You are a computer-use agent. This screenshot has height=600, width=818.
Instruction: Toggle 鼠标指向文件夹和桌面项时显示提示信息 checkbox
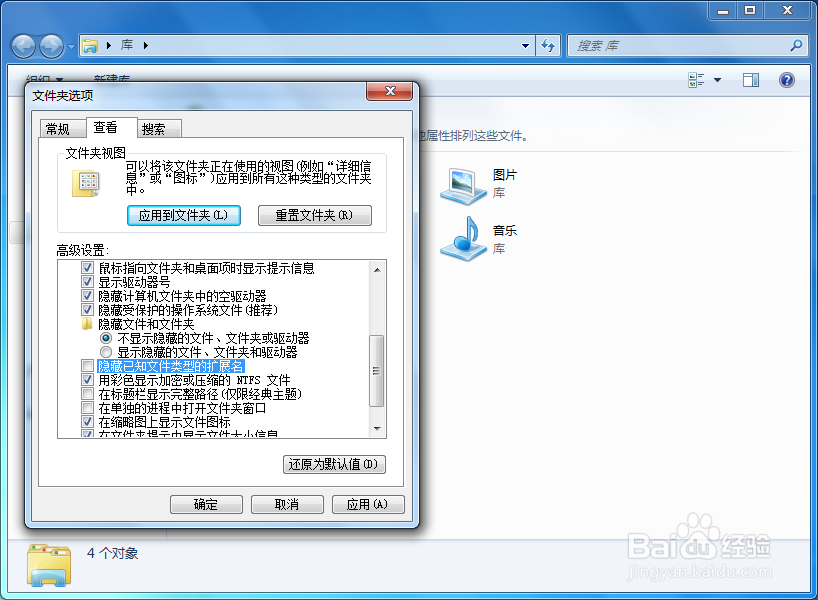88,268
